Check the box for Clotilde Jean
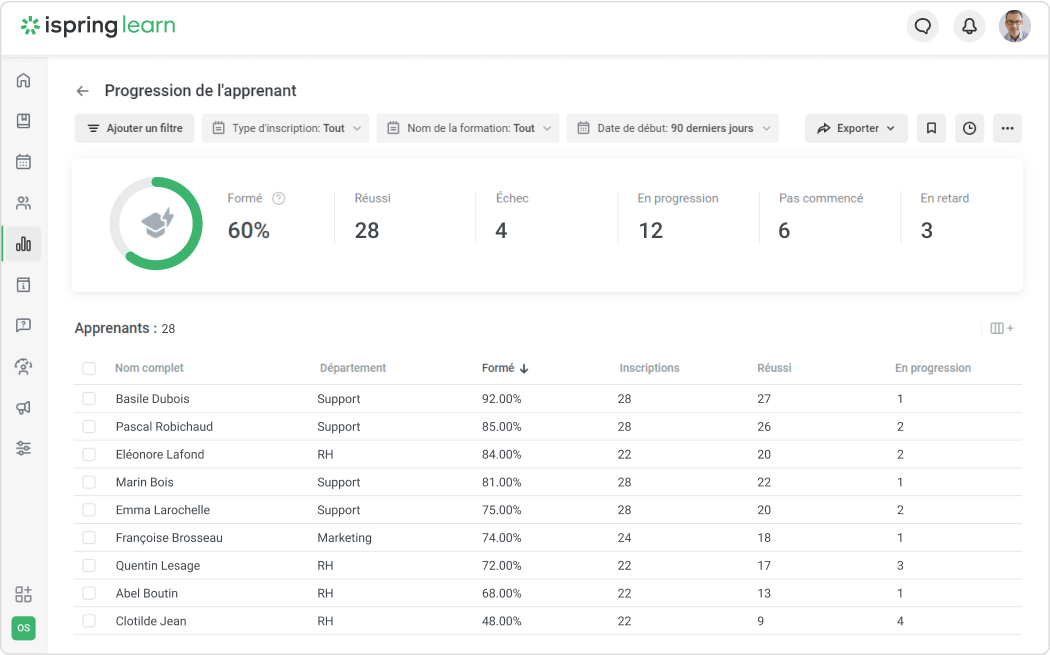 [89, 621]
